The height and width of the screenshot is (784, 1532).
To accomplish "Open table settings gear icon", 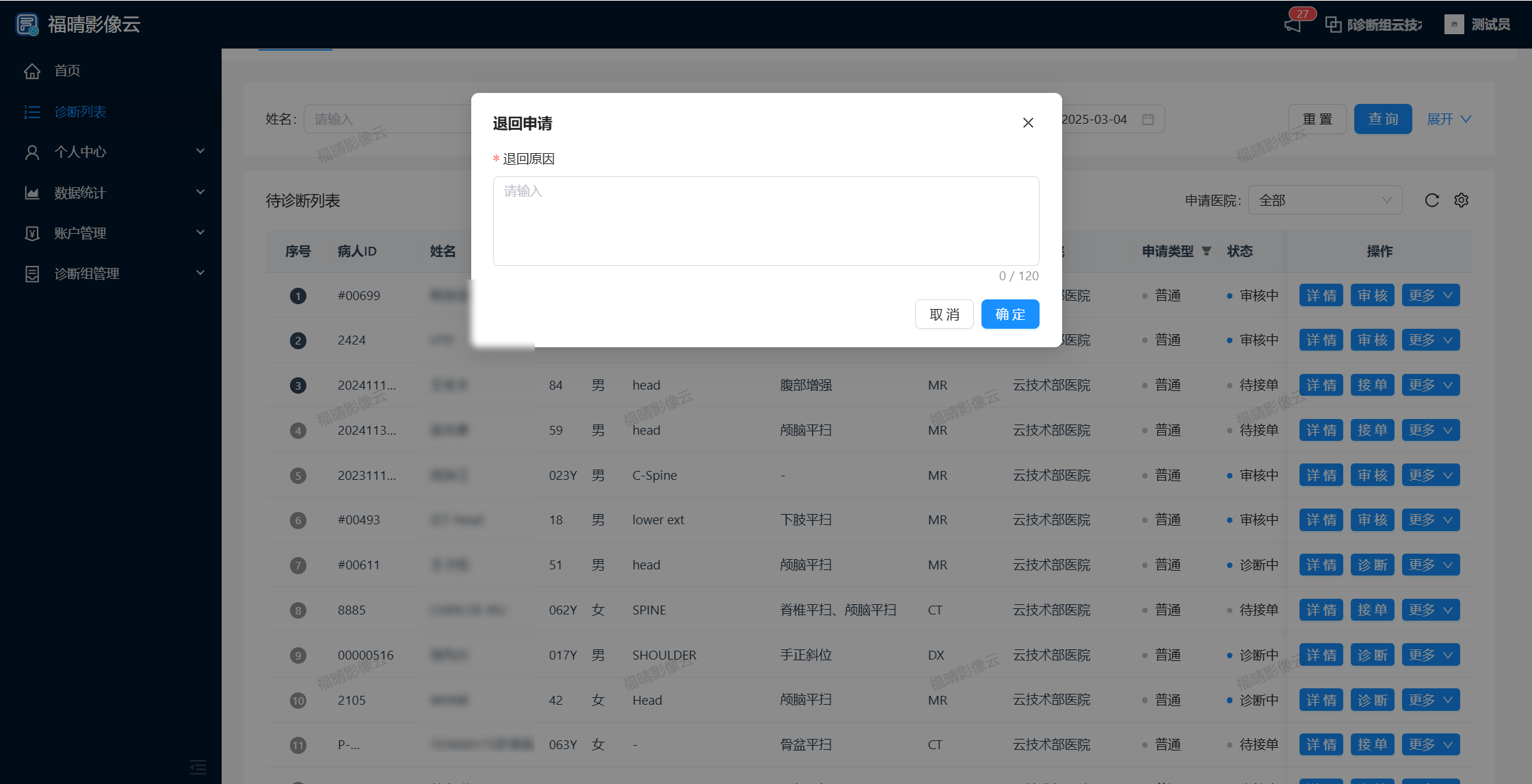I will (1462, 200).
